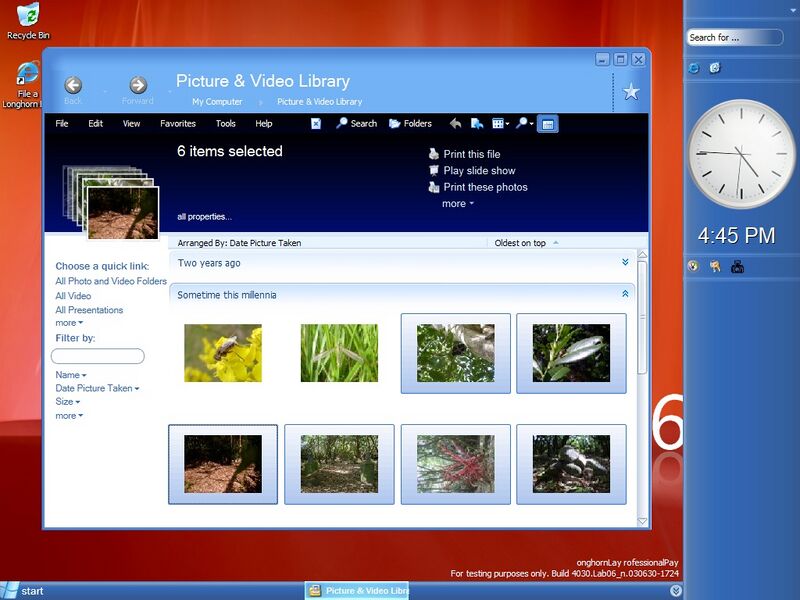Open Recycle Bin desktop icon
This screenshot has width=800, height=600.
click(28, 16)
